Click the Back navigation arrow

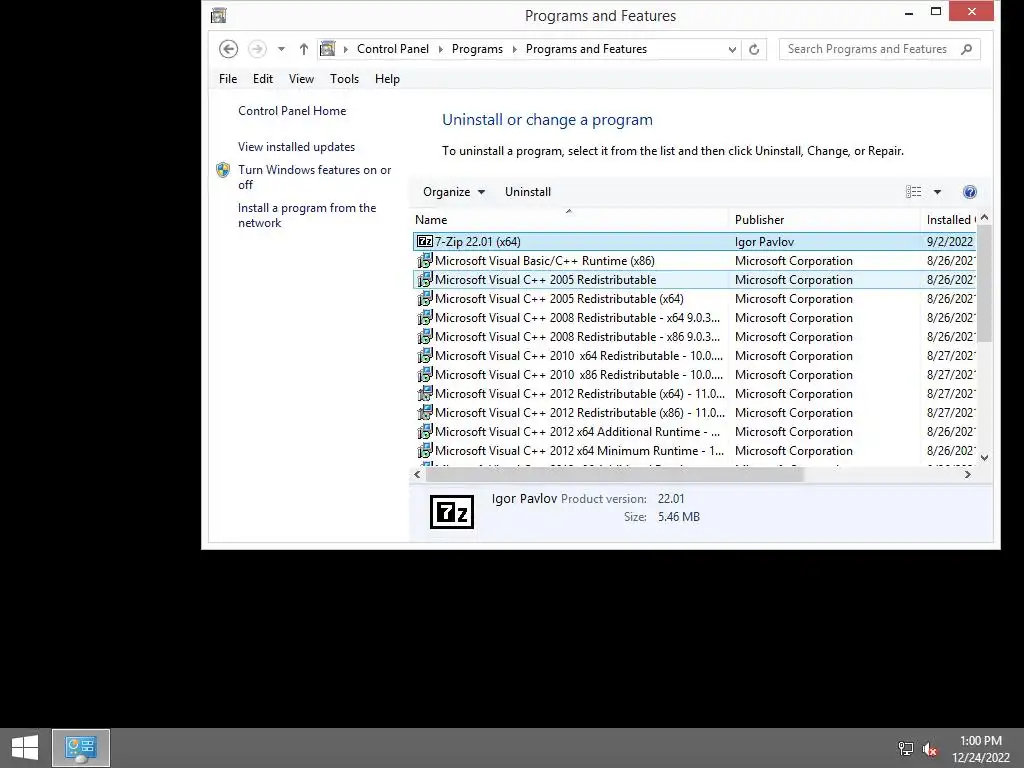point(228,49)
